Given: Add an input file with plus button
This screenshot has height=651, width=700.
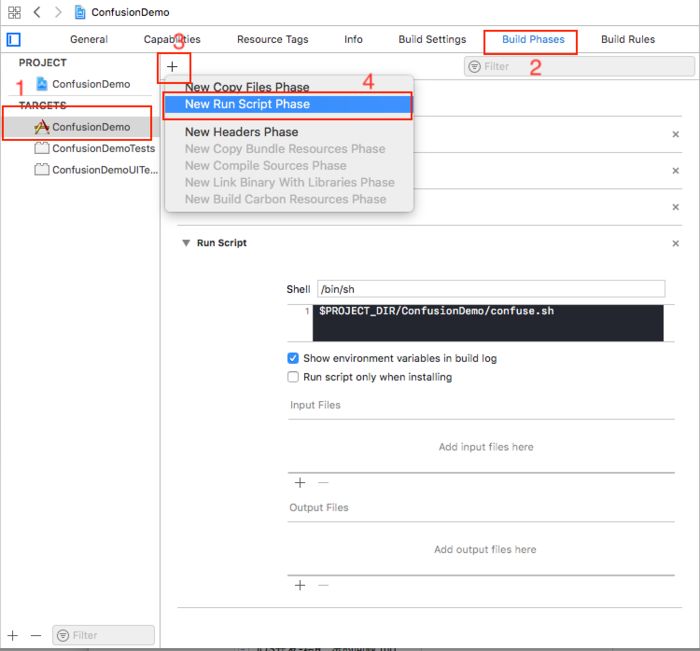Looking at the screenshot, I should point(300,482).
